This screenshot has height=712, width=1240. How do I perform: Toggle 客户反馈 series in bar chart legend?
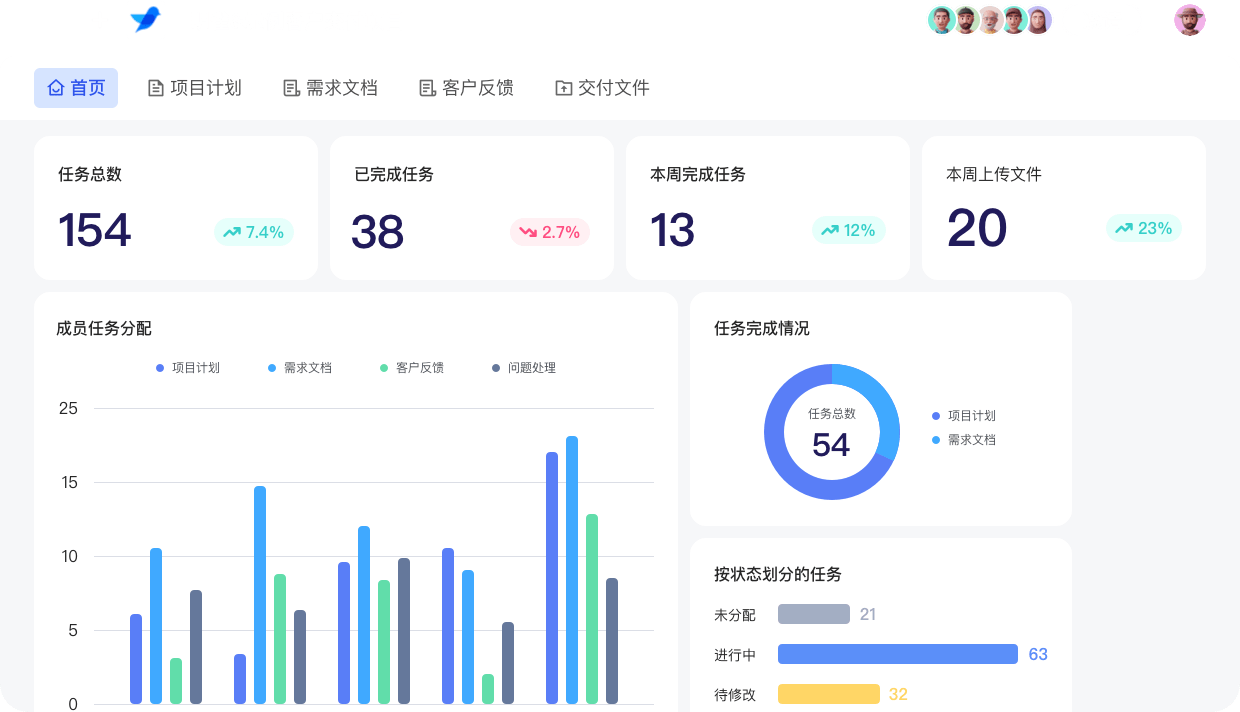[412, 368]
